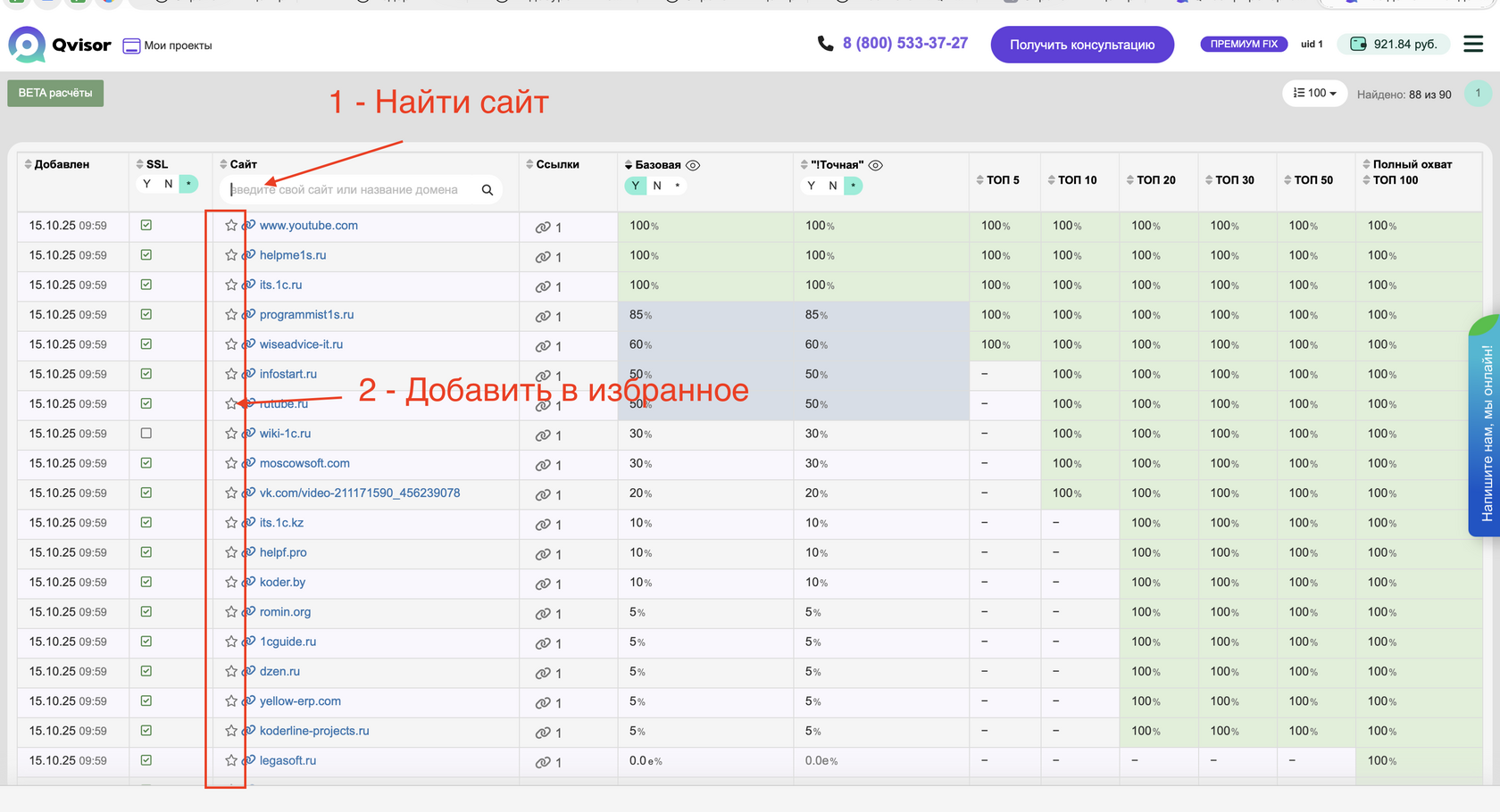Screen dimensions: 1500x812
Task: Open the Ссылки chain icon in www.youtube.com row
Action: [543, 228]
